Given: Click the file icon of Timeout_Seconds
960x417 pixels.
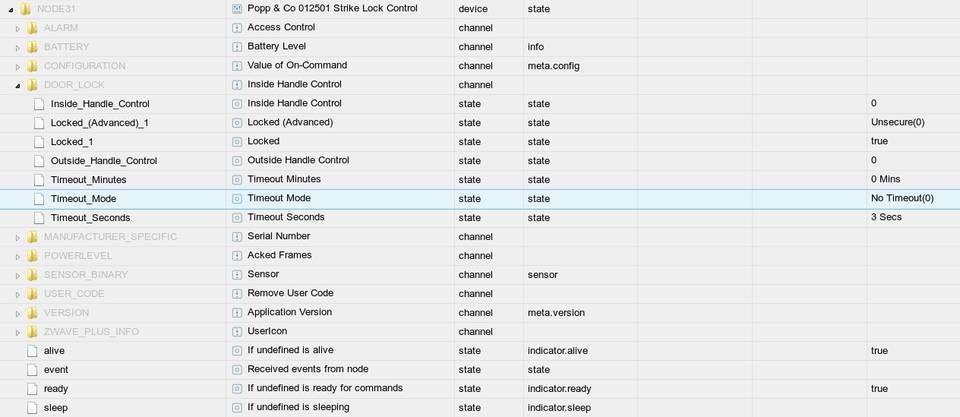Looking at the screenshot, I should pyautogui.click(x=39, y=218).
